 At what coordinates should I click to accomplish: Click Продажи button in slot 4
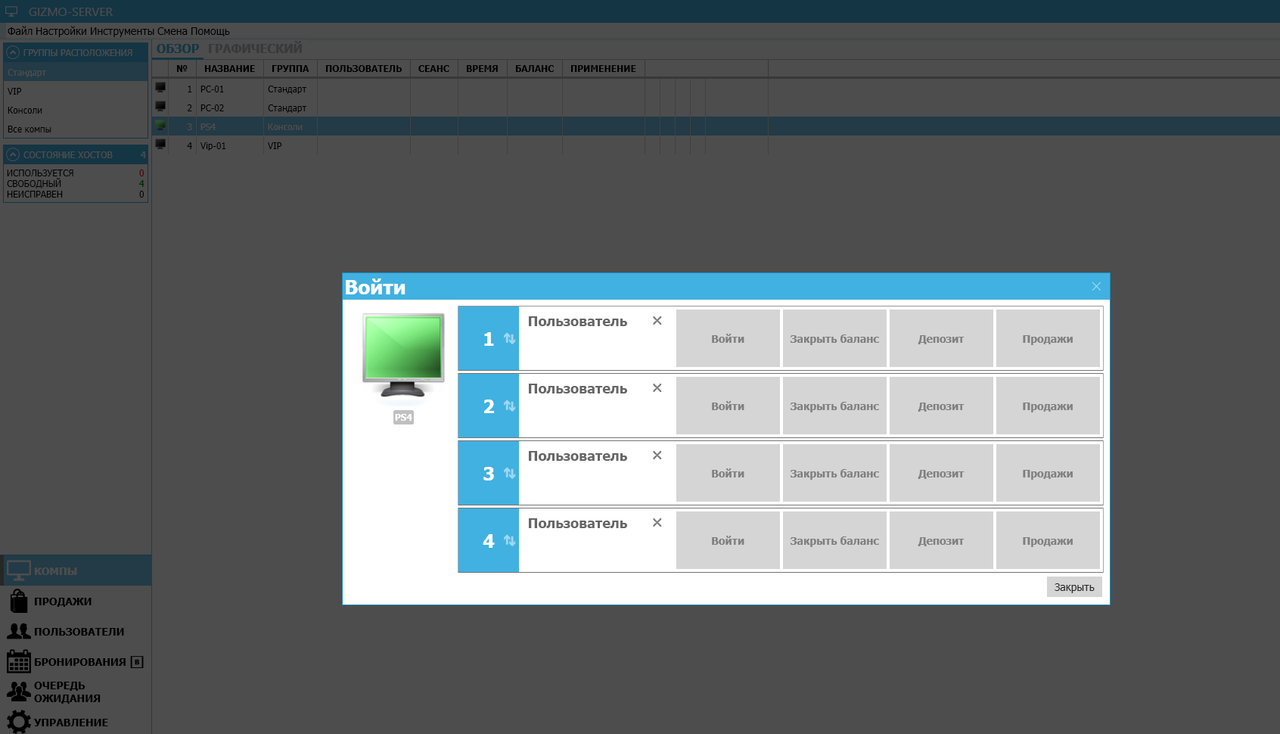coord(1048,540)
